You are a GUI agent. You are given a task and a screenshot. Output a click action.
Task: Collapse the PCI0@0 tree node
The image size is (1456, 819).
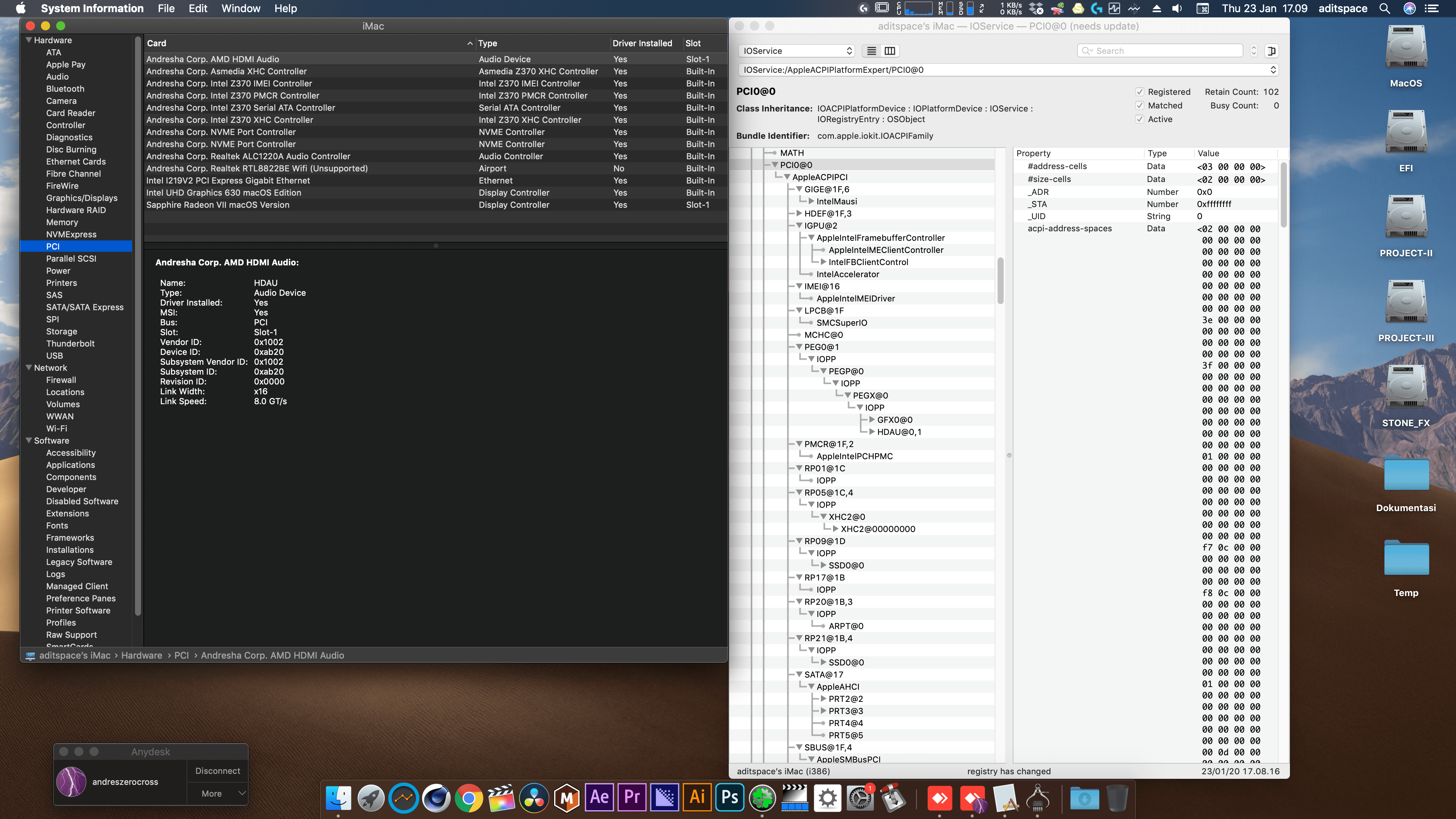[775, 165]
